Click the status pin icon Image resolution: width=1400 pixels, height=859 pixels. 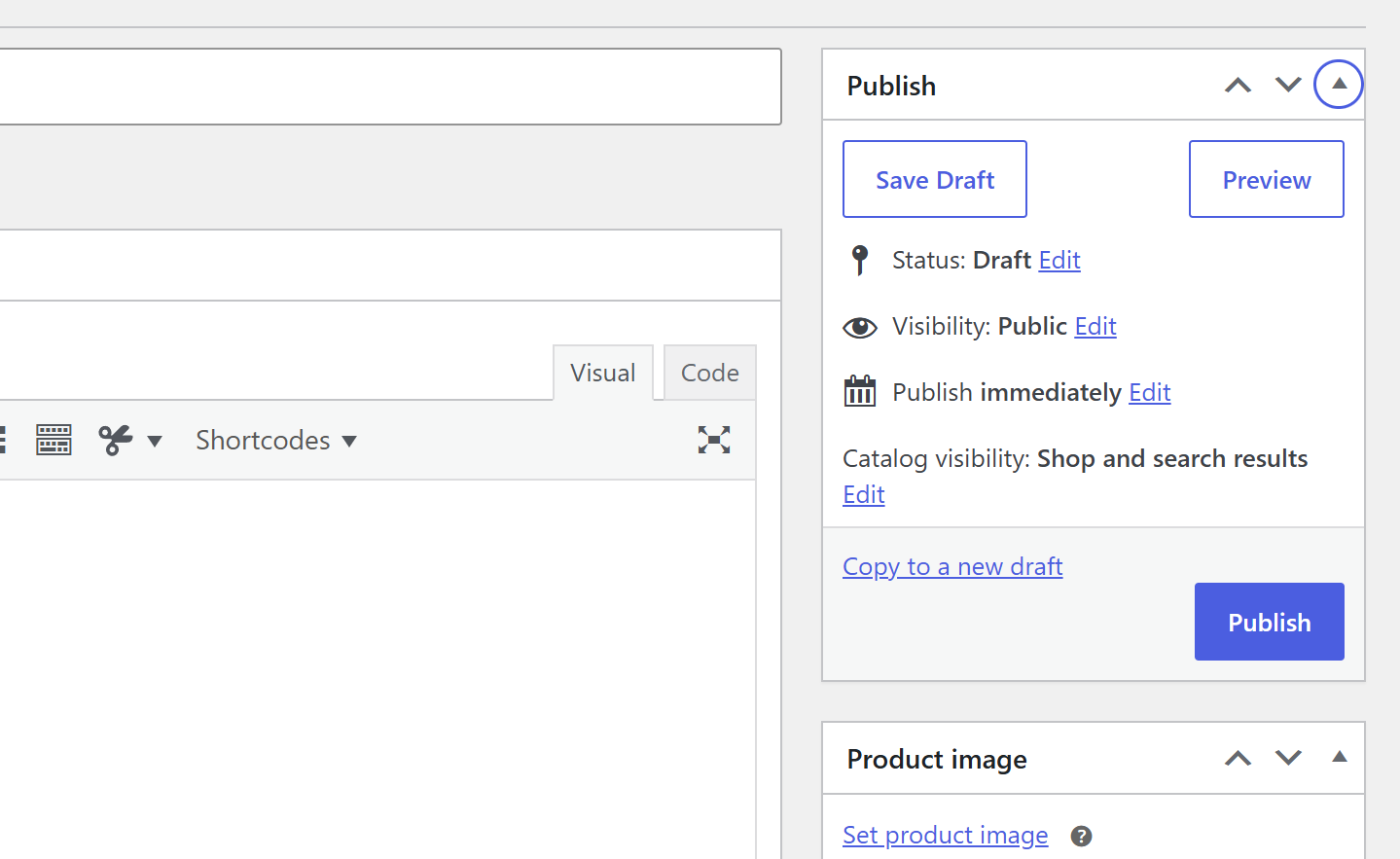point(860,260)
